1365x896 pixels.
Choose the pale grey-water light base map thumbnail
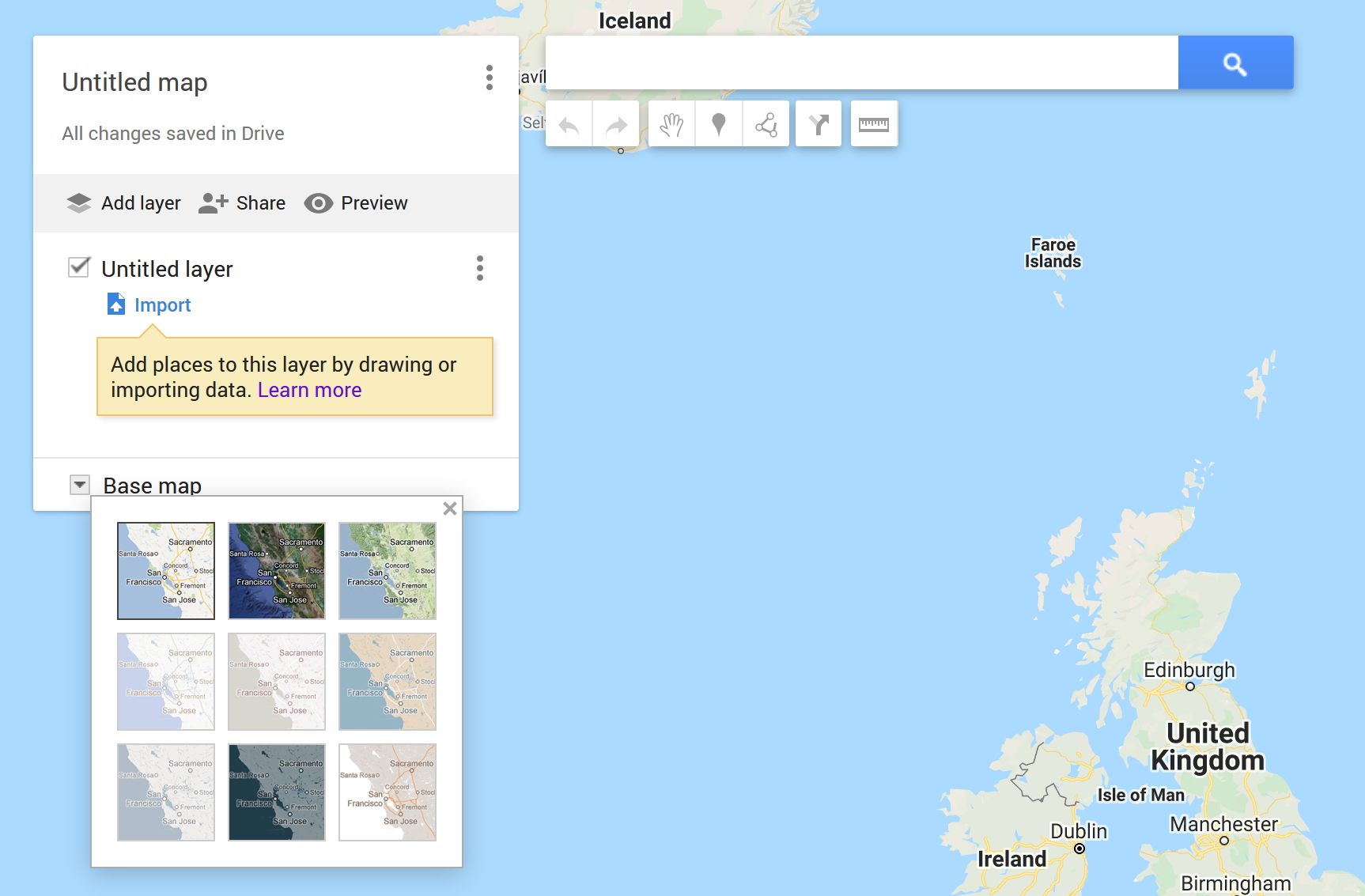click(277, 682)
